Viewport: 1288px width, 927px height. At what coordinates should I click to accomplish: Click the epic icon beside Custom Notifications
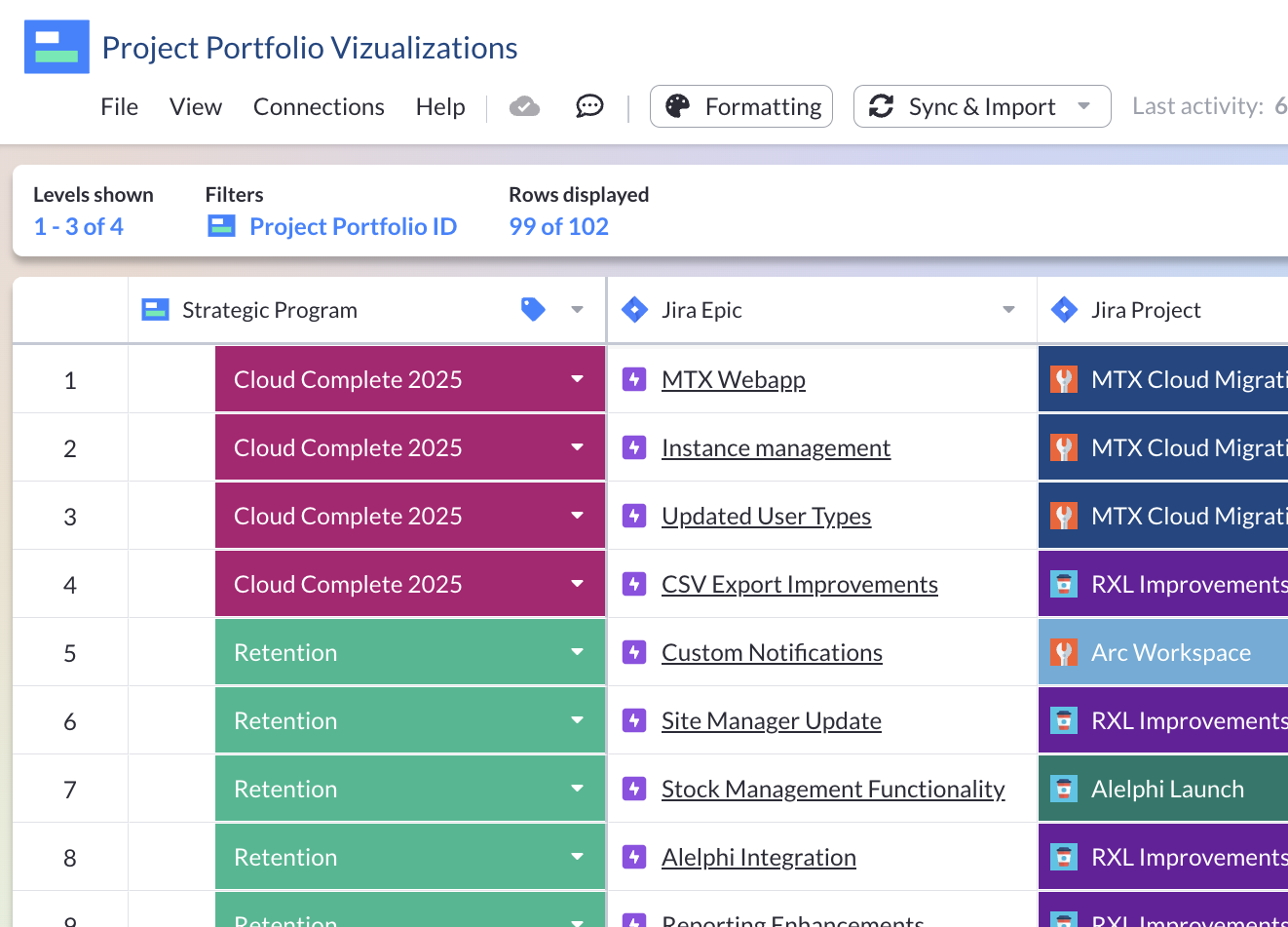pyautogui.click(x=634, y=652)
